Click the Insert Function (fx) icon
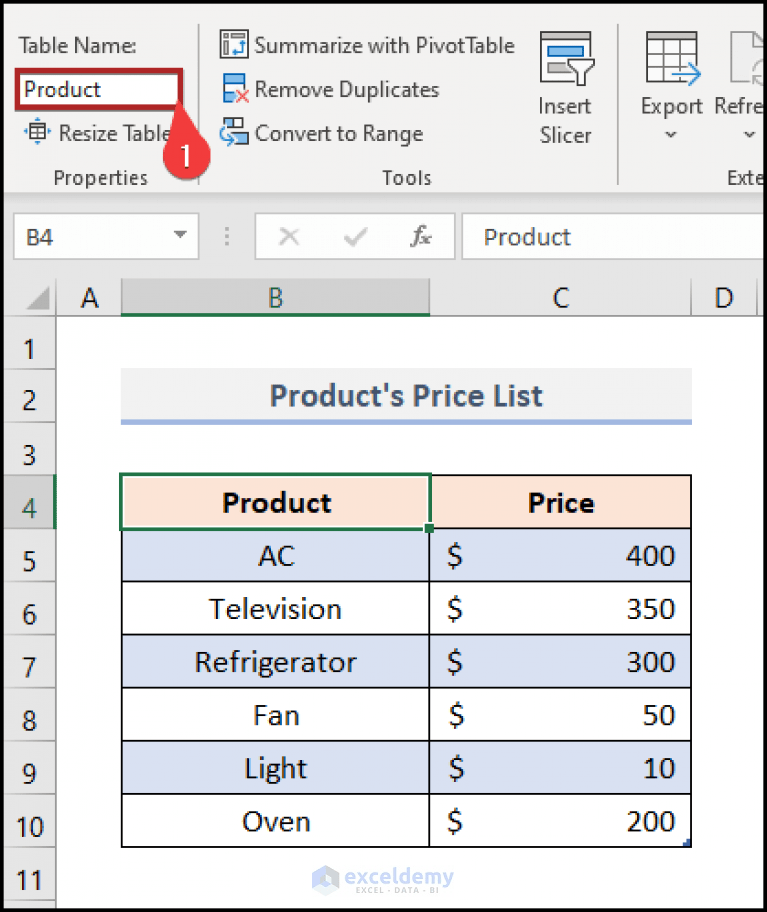 pyautogui.click(x=419, y=236)
